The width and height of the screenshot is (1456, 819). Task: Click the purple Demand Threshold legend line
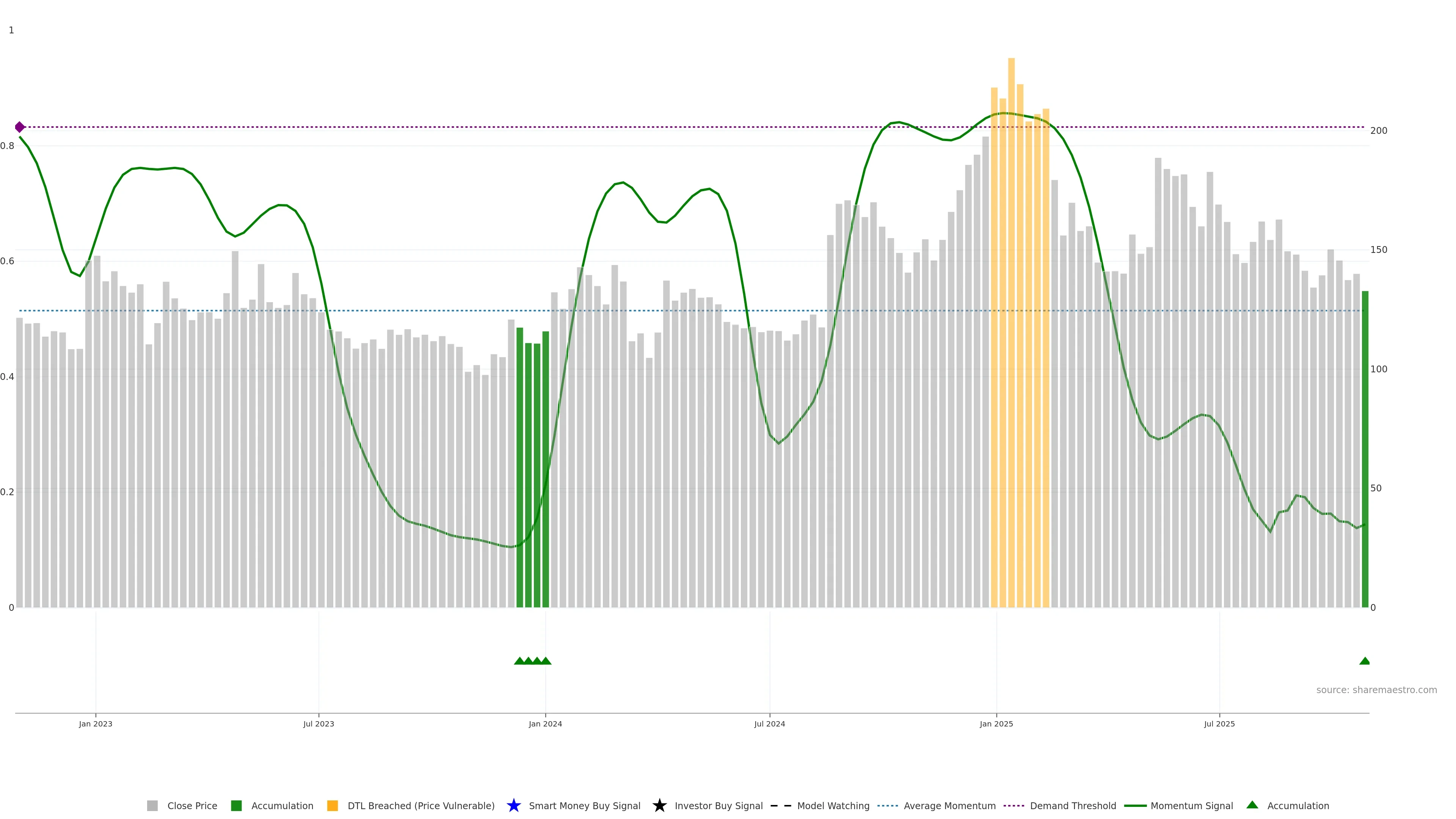(x=1014, y=805)
